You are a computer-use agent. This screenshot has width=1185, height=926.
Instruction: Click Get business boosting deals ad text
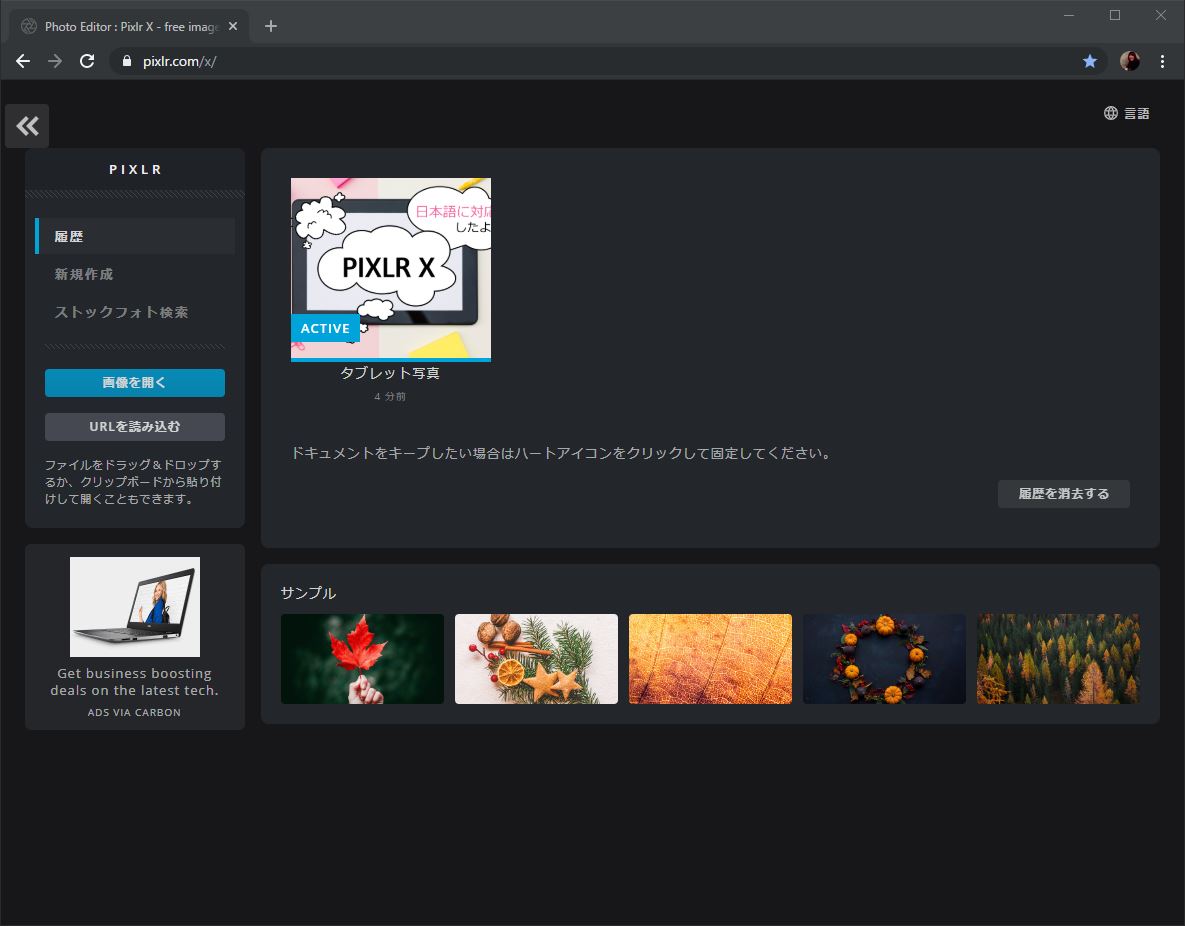pos(135,682)
